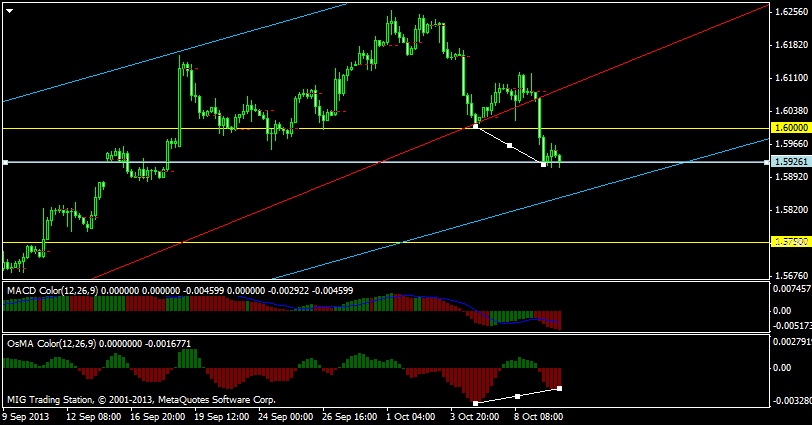This screenshot has width=812, height=425.
Task: Click the 1.62560 price scale value
Action: [791, 12]
